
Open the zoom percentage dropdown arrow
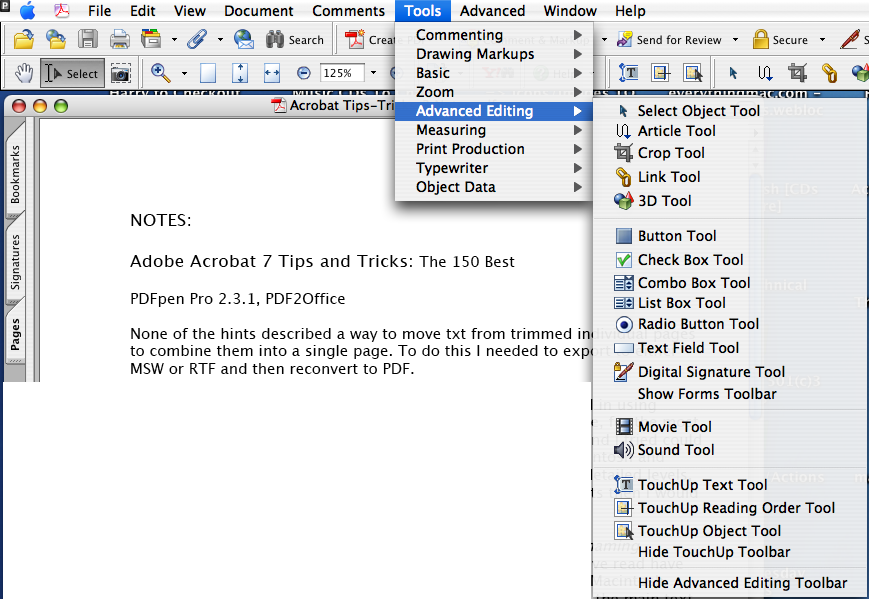click(x=373, y=73)
